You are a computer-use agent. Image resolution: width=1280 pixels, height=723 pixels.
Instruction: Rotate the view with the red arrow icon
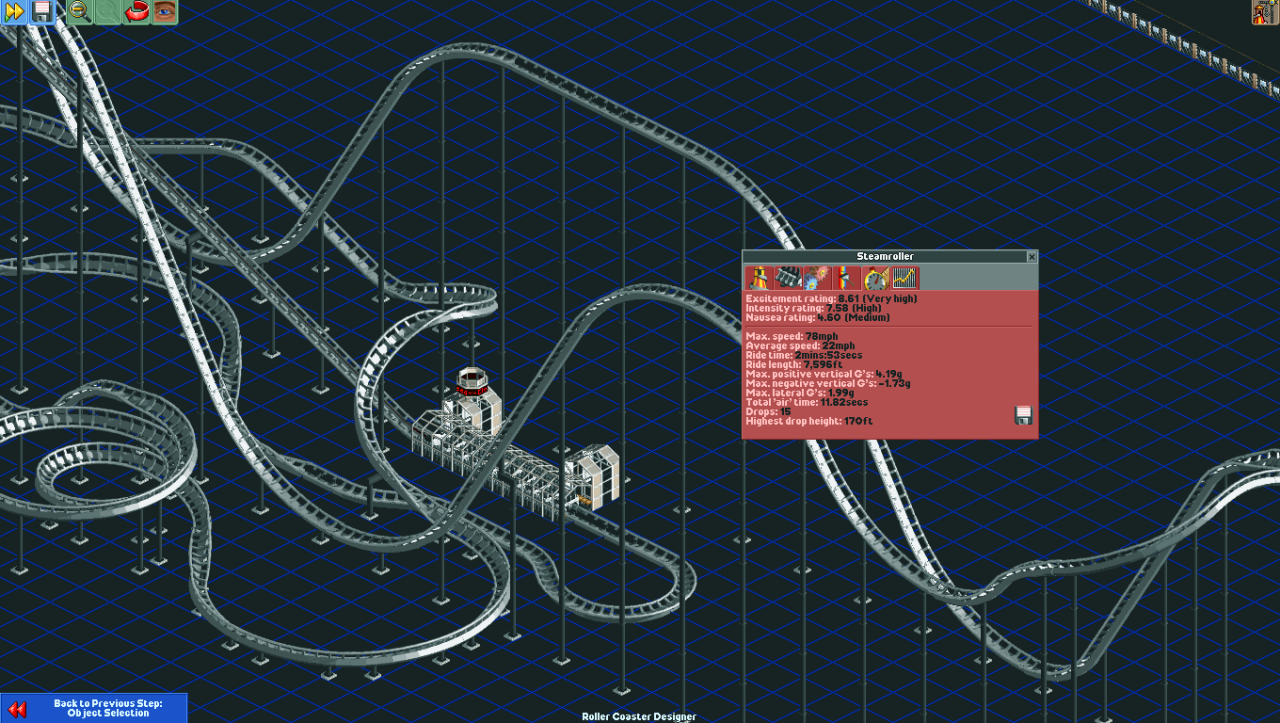click(137, 12)
